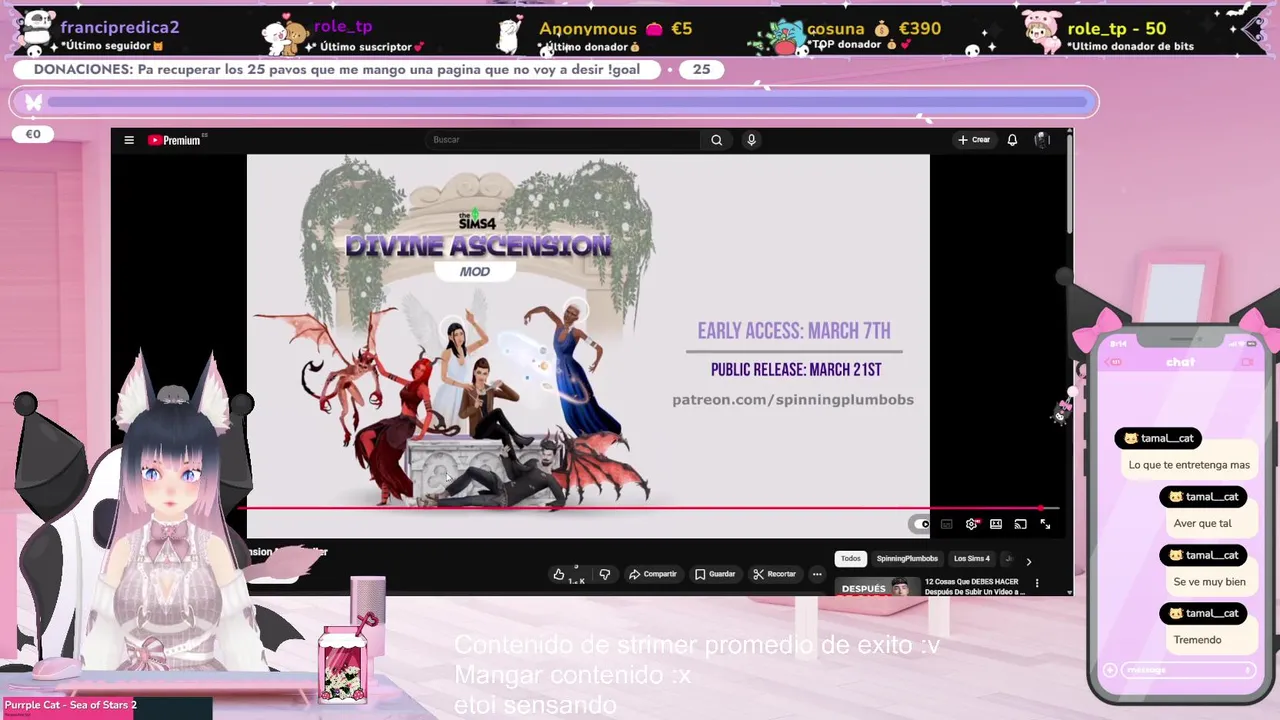Click the magnifier search button
1280x720 pixels.
(x=716, y=140)
